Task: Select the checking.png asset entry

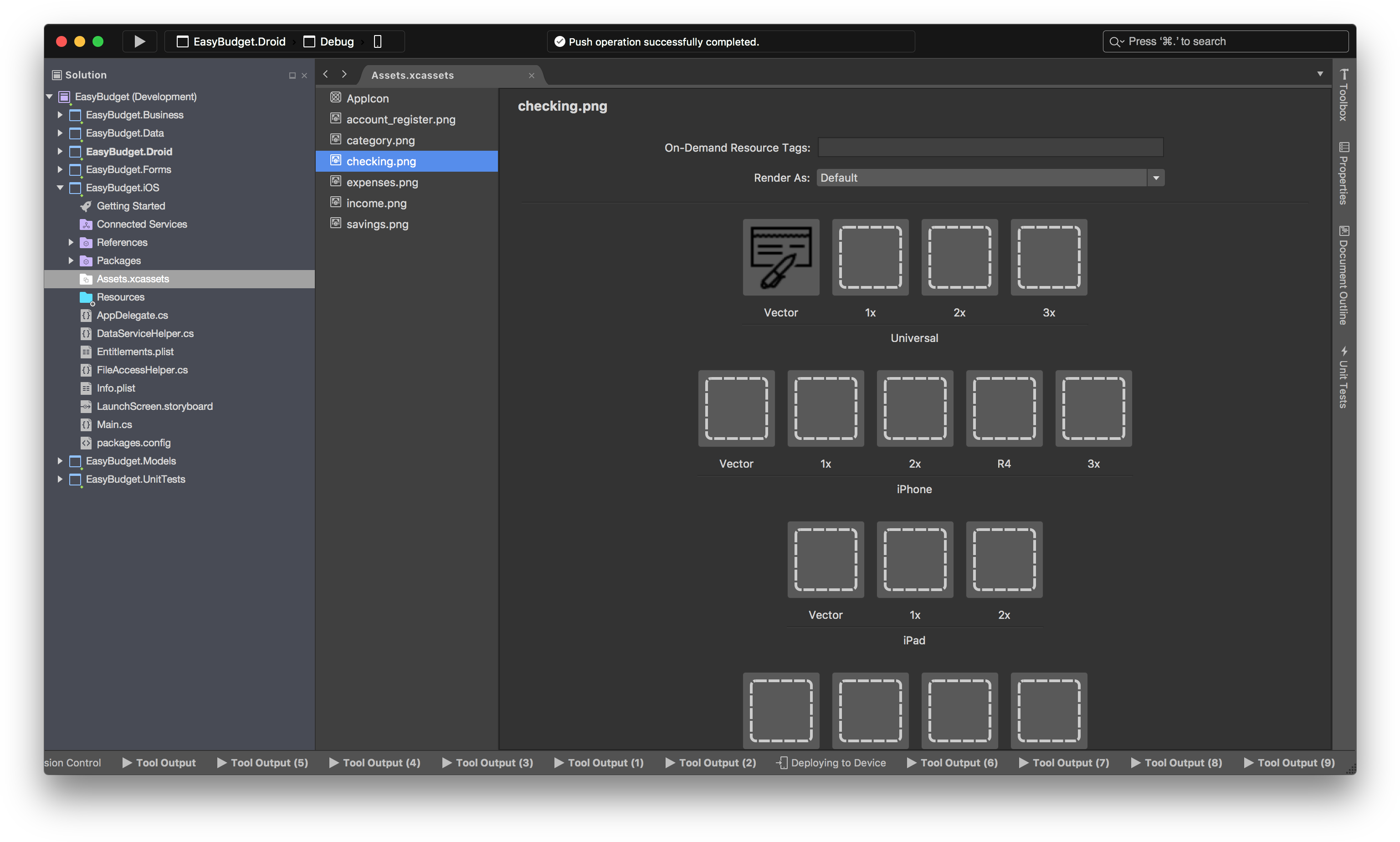Action: [x=381, y=161]
